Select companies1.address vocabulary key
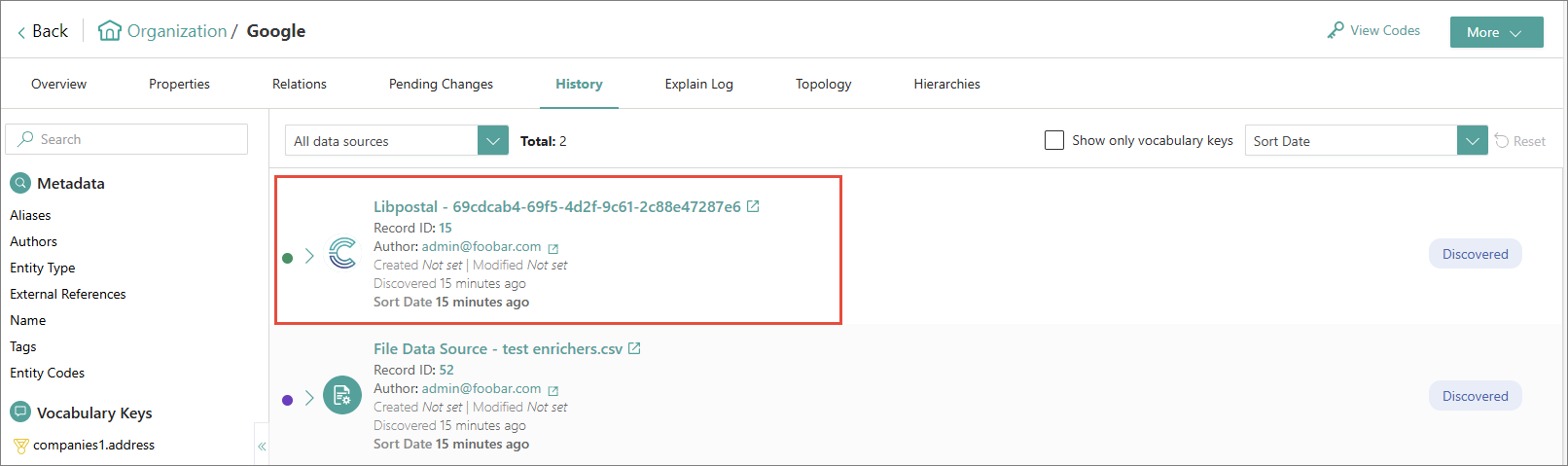Viewport: 1568px width, 466px height. tap(93, 445)
